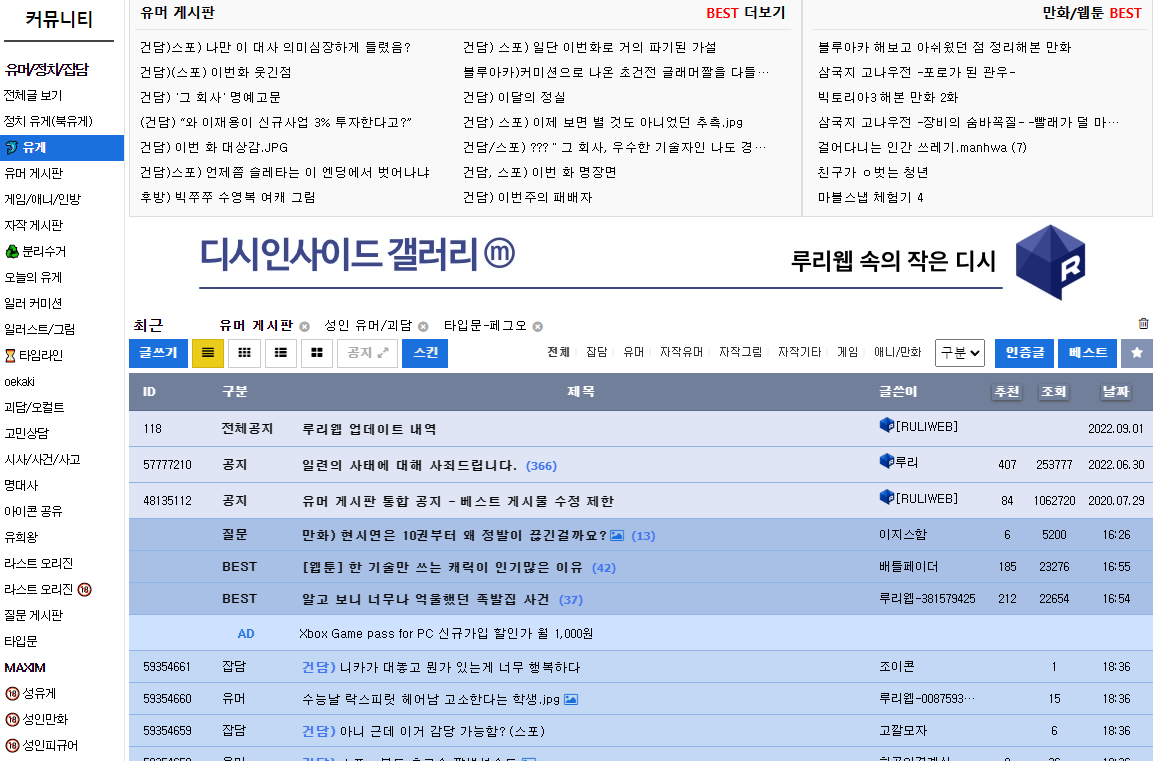Click the star favorites button
This screenshot has width=1158, height=761.
coord(1136,353)
